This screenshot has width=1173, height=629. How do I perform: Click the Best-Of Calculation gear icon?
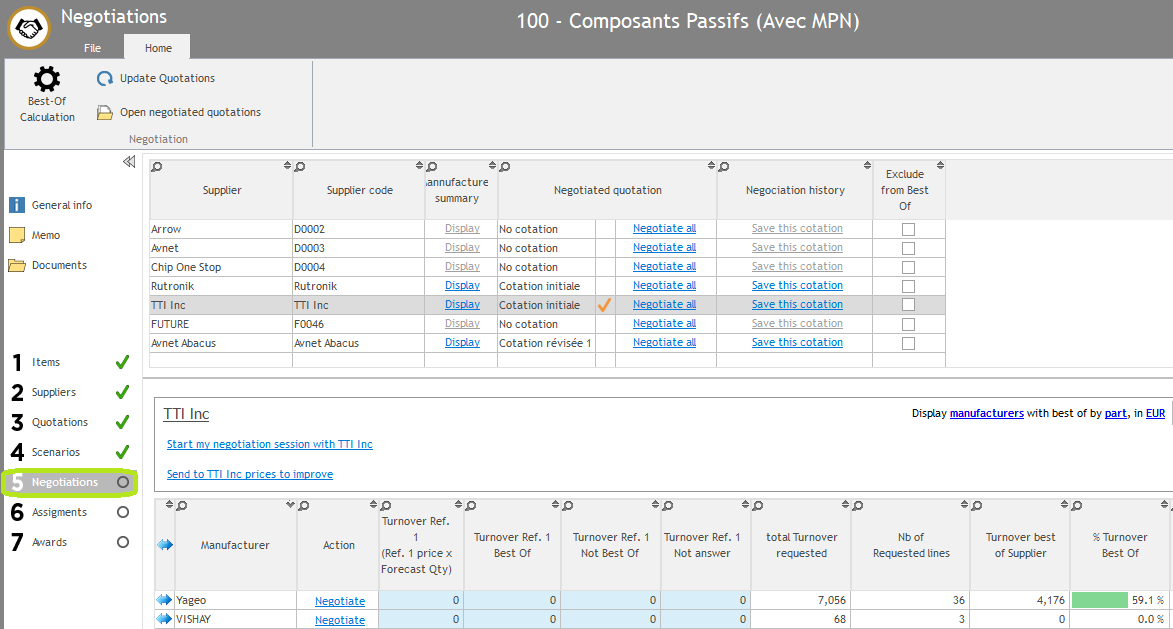pyautogui.click(x=47, y=80)
